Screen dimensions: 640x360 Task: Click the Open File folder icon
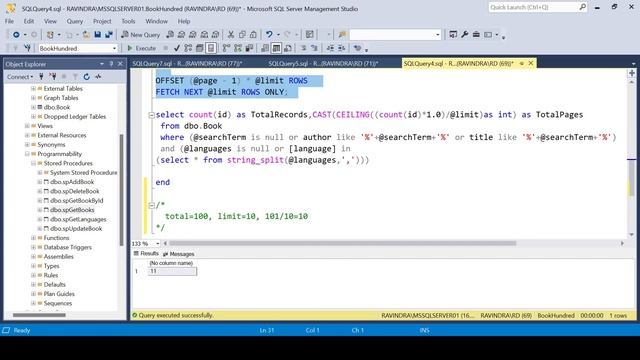pyautogui.click(x=86, y=35)
